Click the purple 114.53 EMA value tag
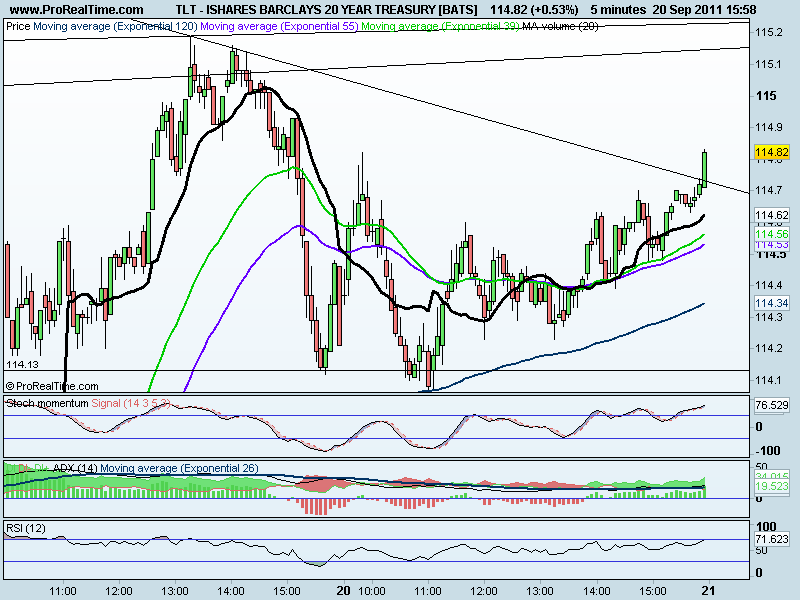Screen dimensions: 800x600 pos(771,245)
